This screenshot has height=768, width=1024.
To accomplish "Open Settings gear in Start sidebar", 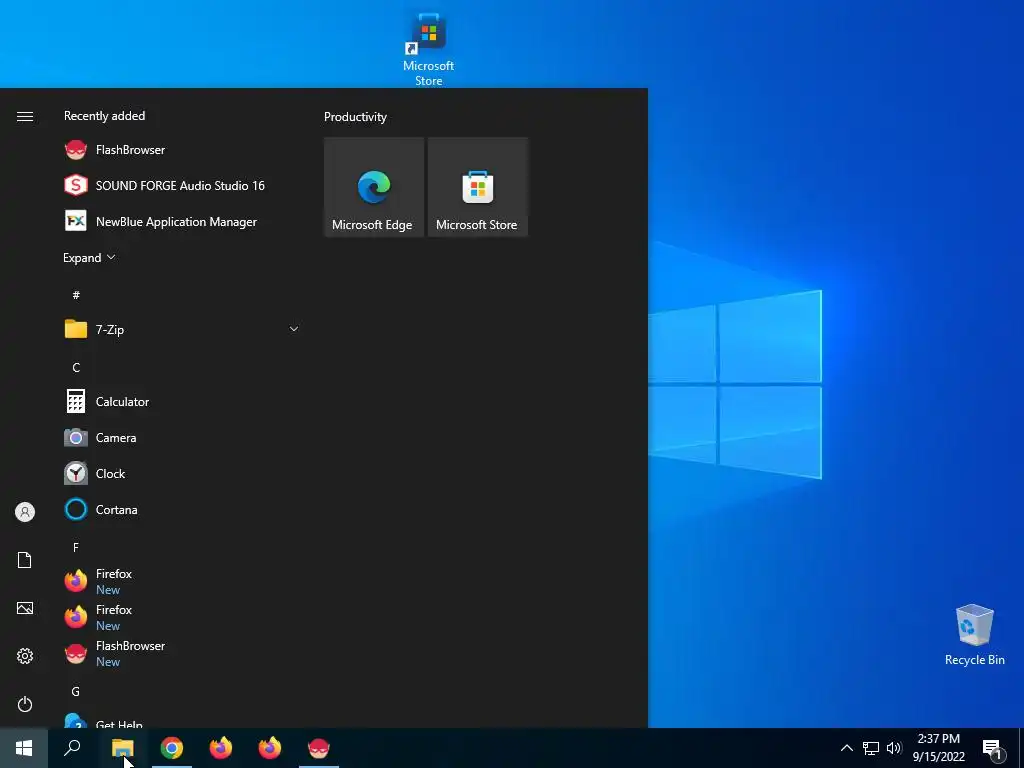I will (x=25, y=656).
